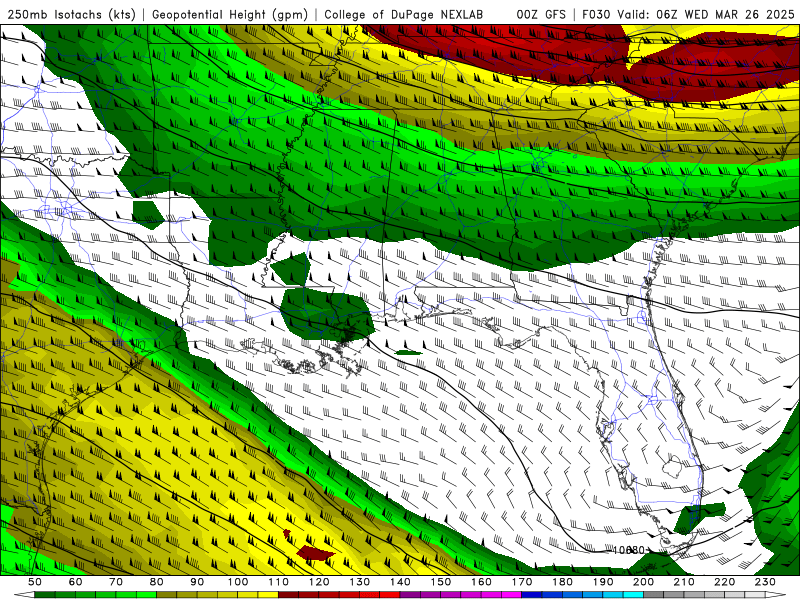Click the height contour label near south Florida
This screenshot has width=800, height=600.
pyautogui.click(x=629, y=550)
